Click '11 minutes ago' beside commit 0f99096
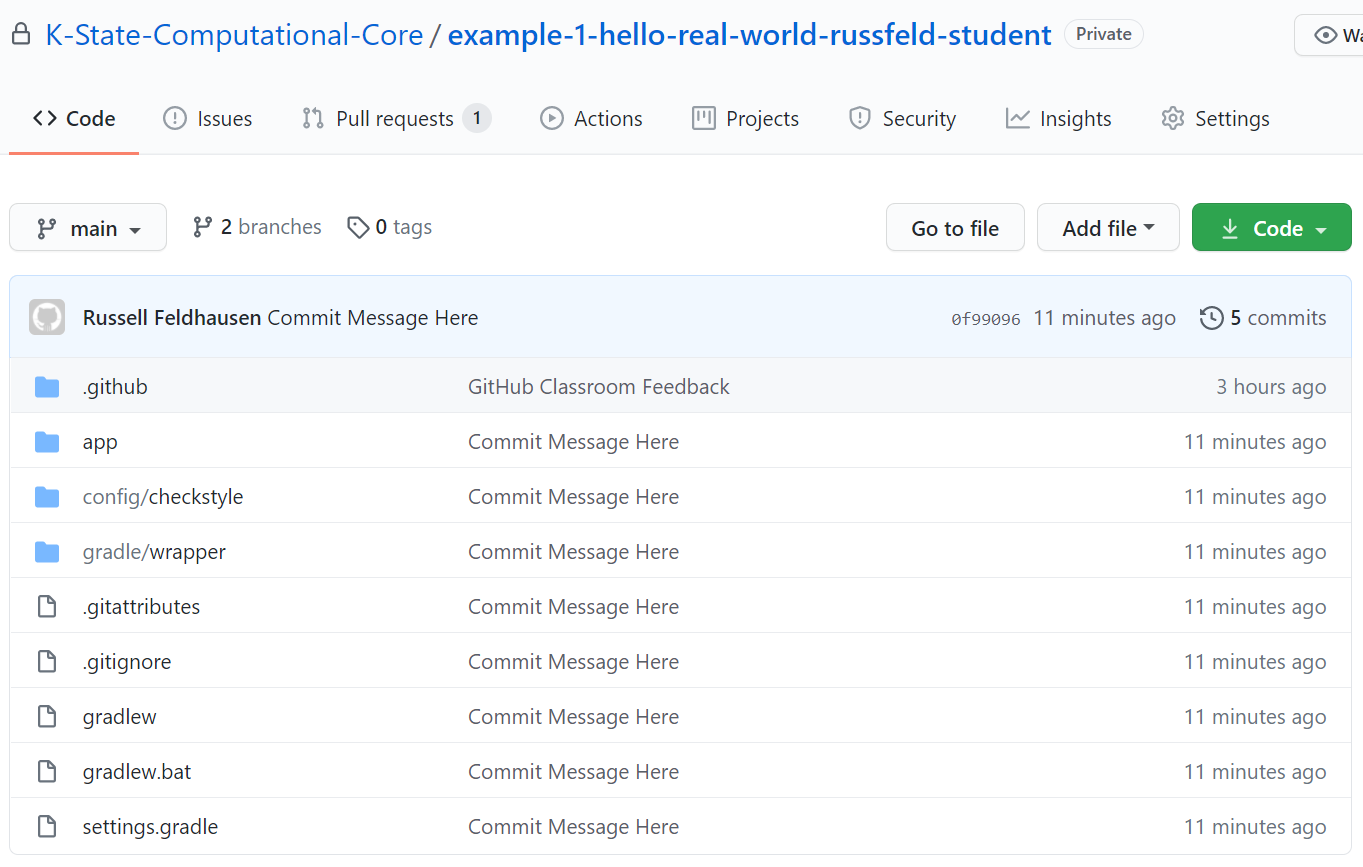 1104,318
